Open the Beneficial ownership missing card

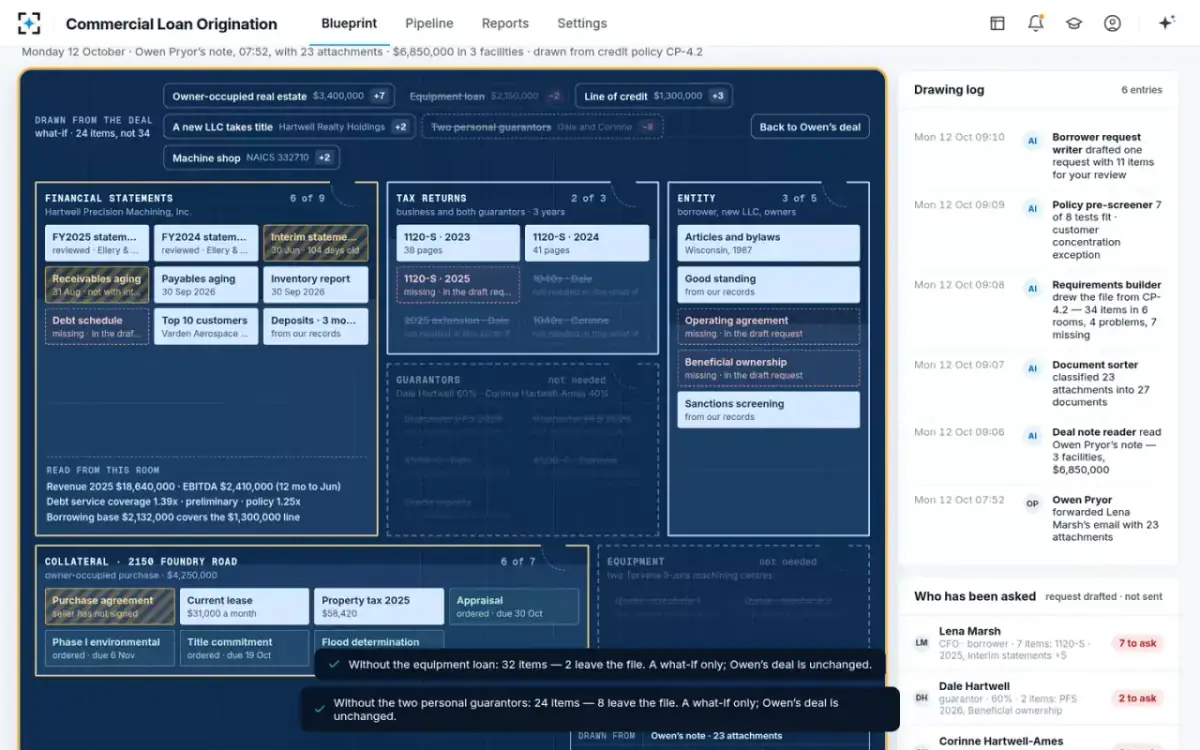click(768, 368)
